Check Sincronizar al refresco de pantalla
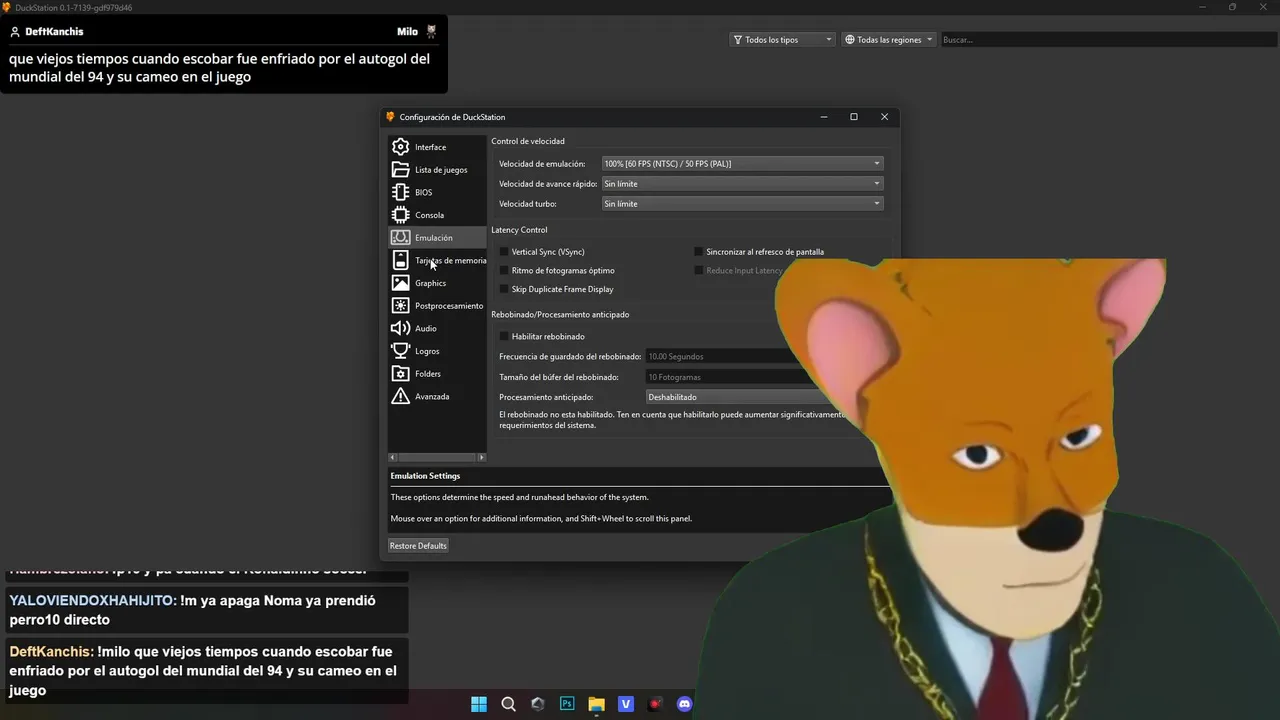This screenshot has width=1280, height=720. pyautogui.click(x=699, y=252)
